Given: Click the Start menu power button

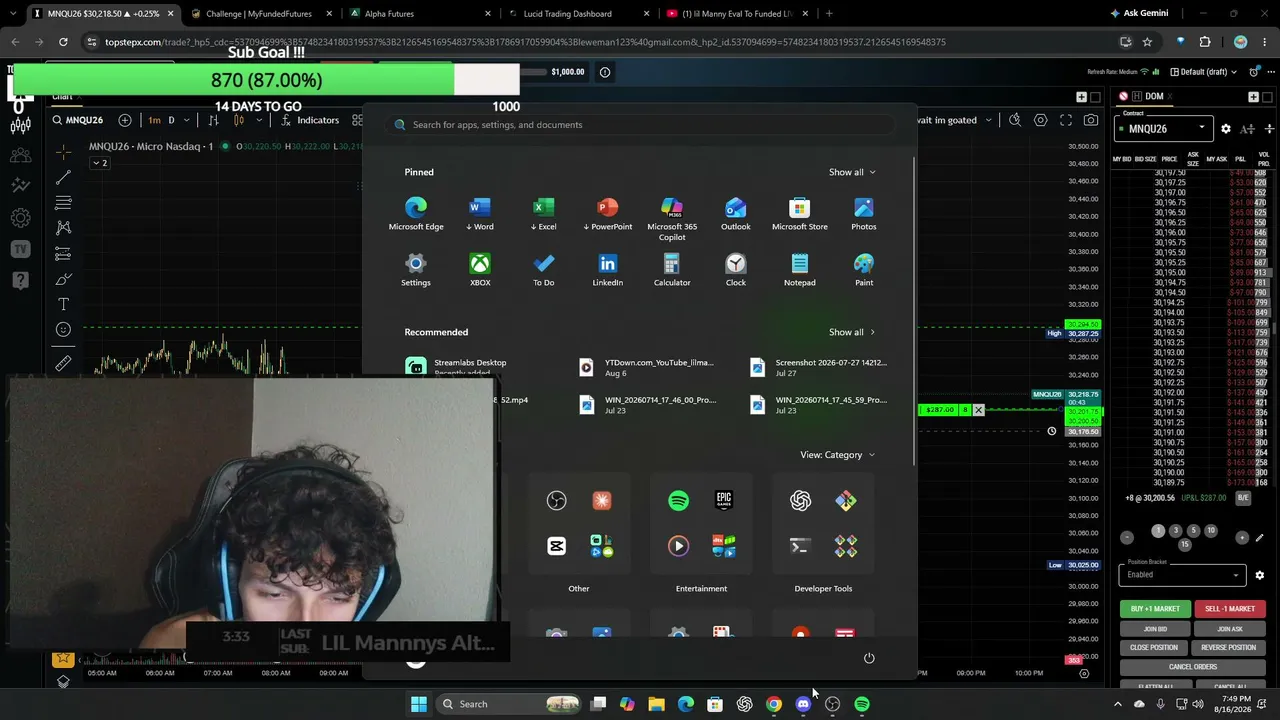Looking at the screenshot, I should point(869,658).
